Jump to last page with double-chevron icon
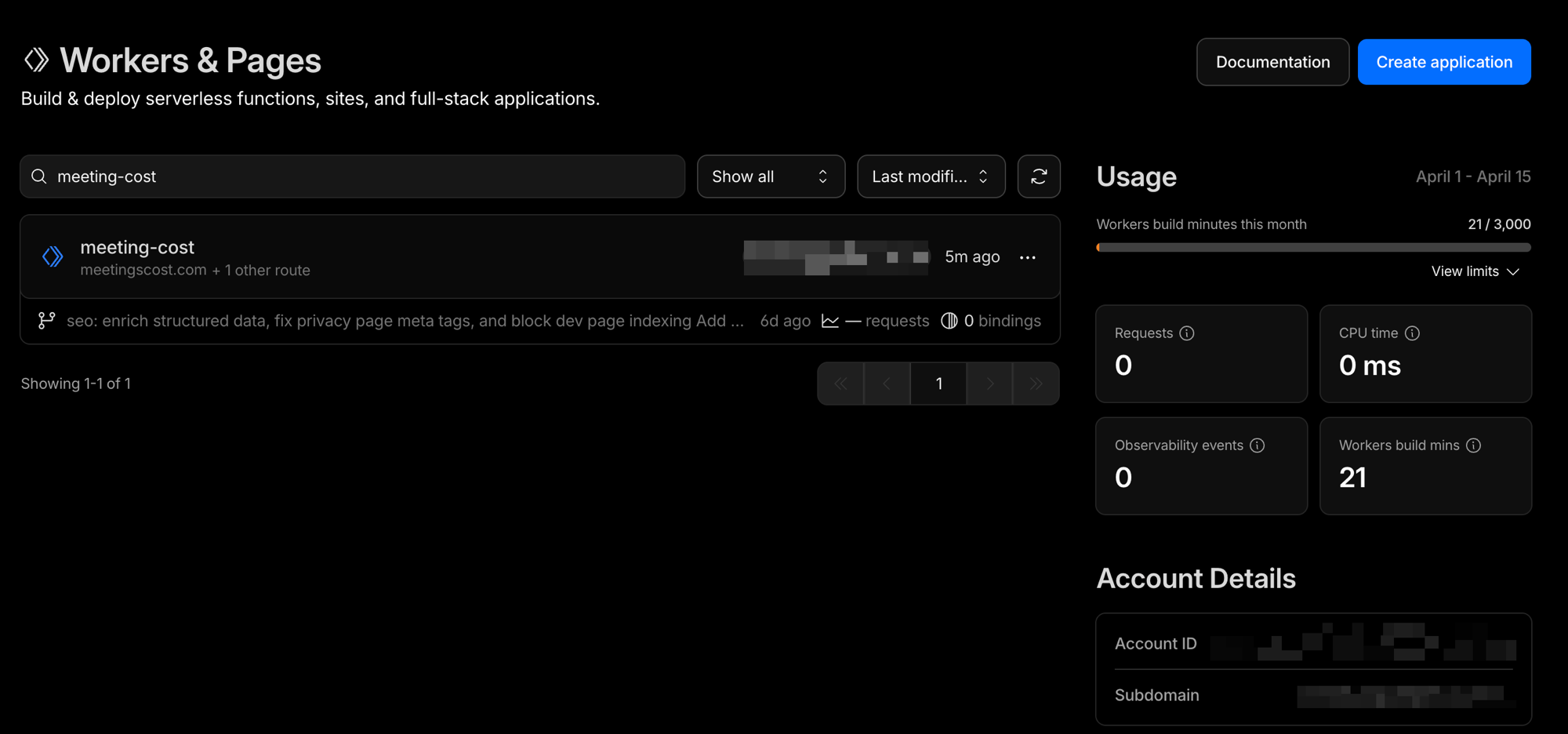1568x734 pixels. pyautogui.click(x=1036, y=383)
